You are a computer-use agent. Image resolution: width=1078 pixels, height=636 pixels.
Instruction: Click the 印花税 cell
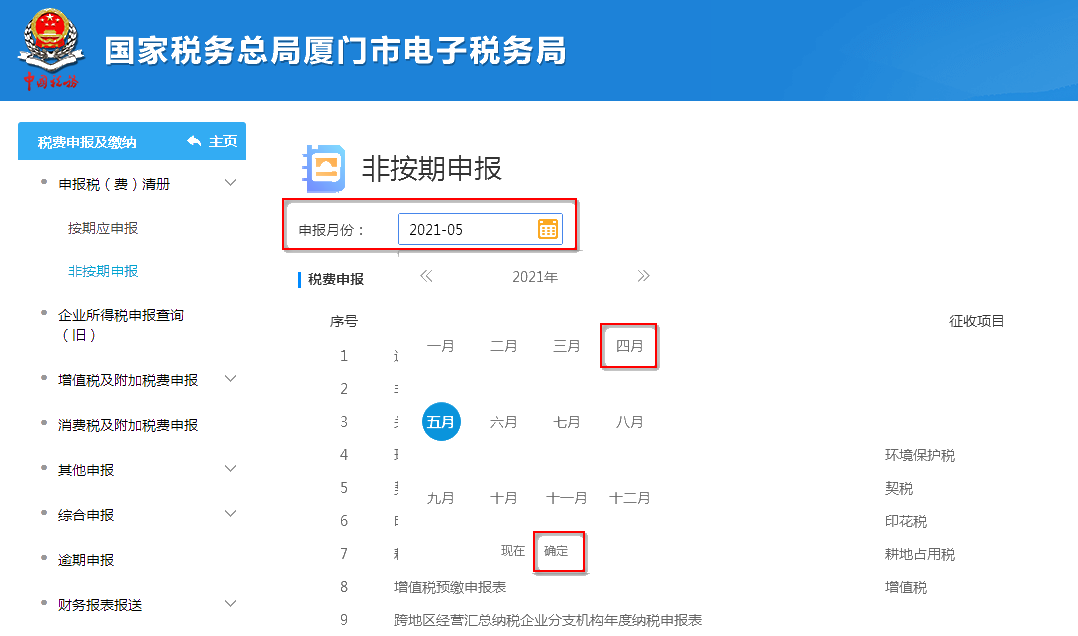(x=905, y=521)
